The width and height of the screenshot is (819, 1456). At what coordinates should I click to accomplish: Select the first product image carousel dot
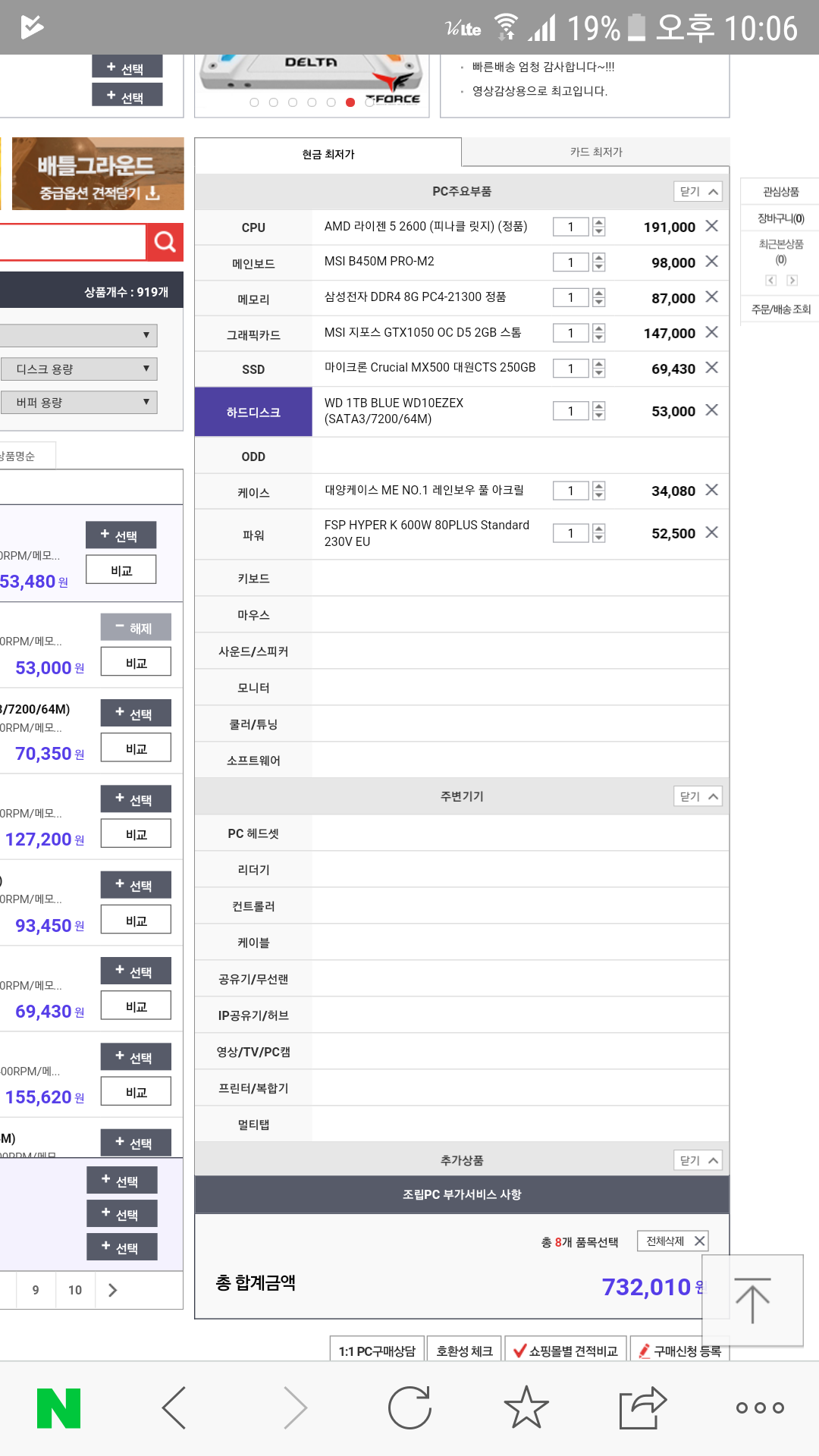[x=254, y=102]
